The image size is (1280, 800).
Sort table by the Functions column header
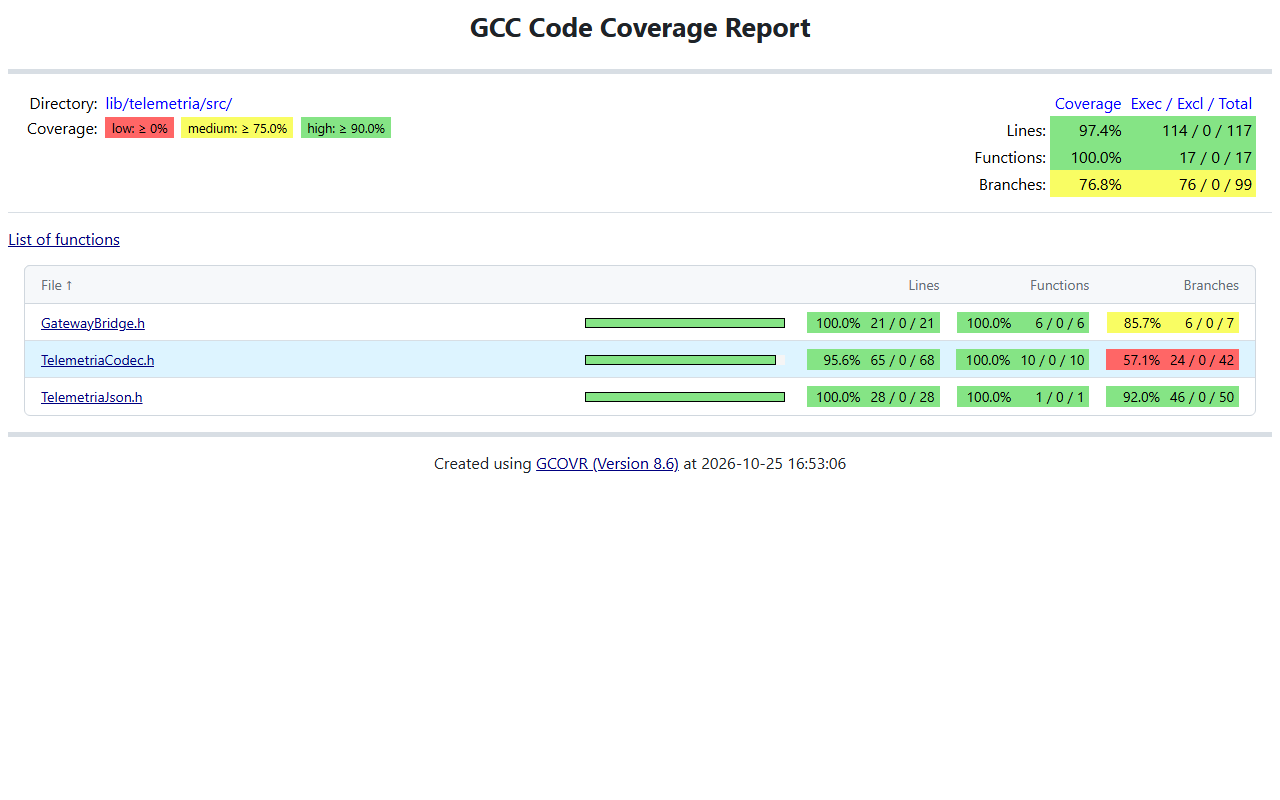(x=1060, y=285)
